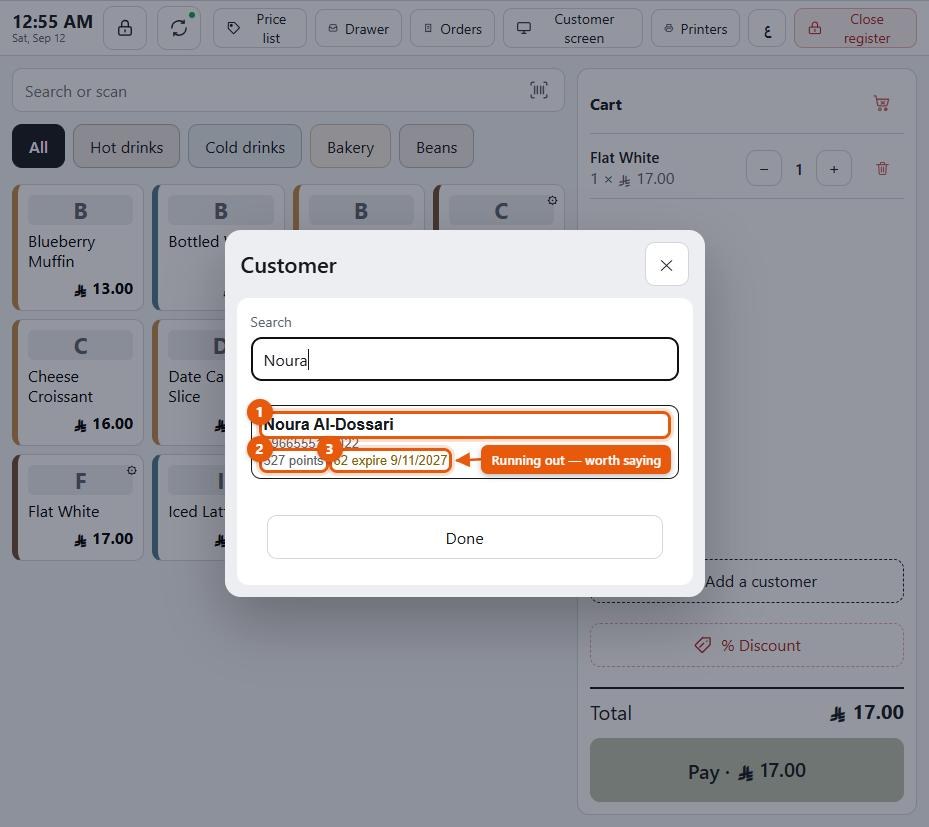Viewport: 929px width, 827px height.
Task: Click the lock screen icon button
Action: 124,28
